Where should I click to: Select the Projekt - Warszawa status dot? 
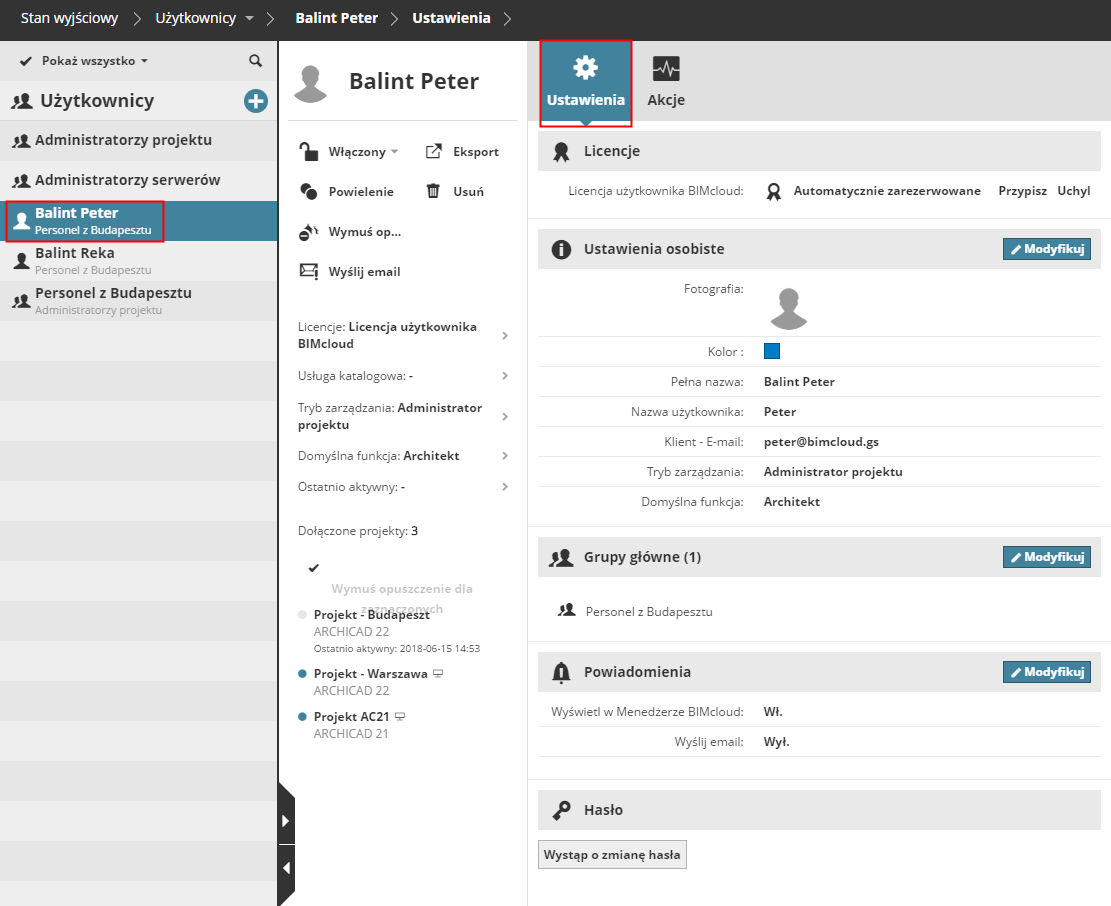[303, 674]
